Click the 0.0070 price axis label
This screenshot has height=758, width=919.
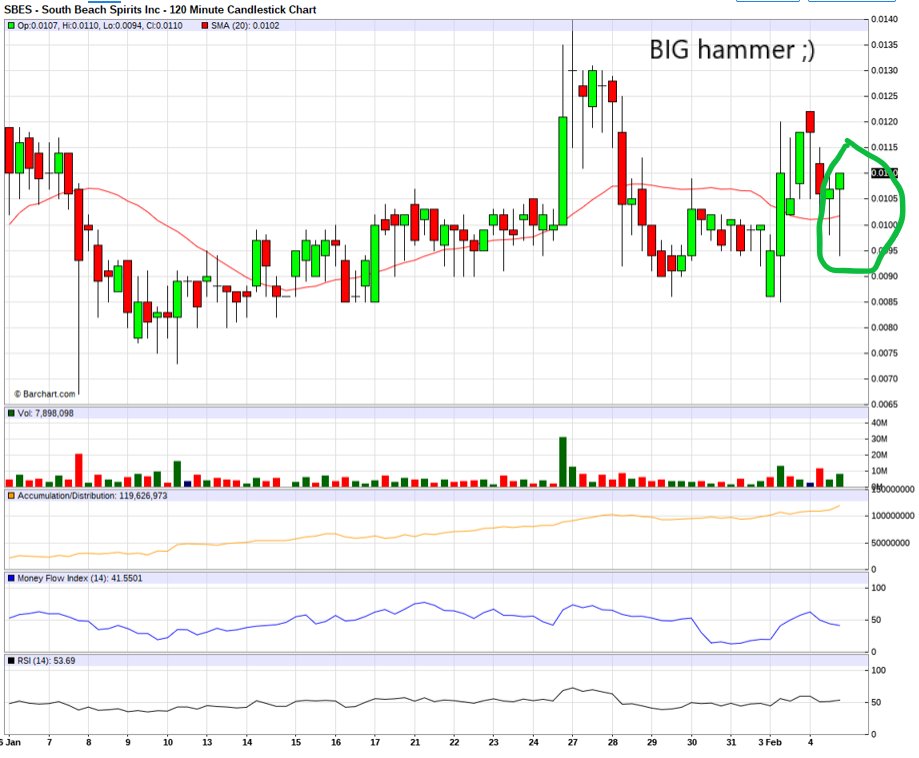point(884,379)
